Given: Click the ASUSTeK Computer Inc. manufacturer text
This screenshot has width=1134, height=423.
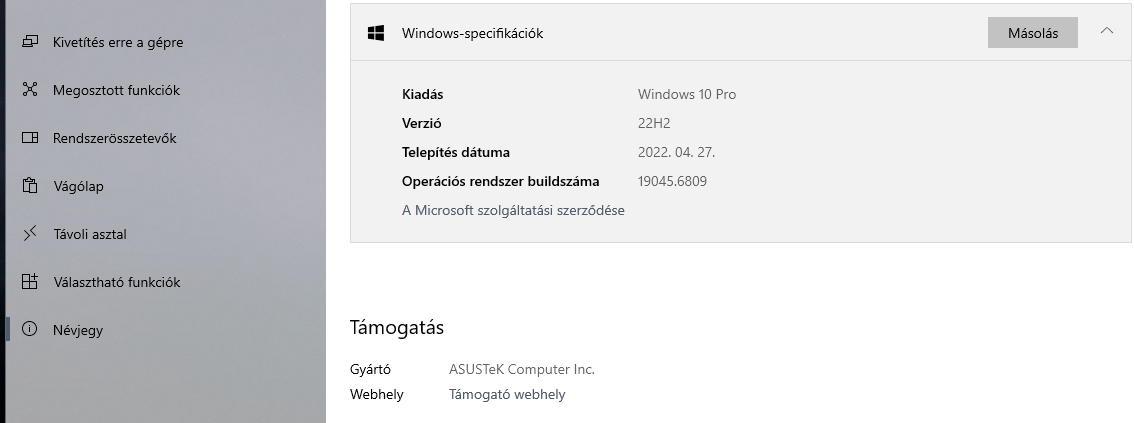Looking at the screenshot, I should pyautogui.click(x=521, y=369).
